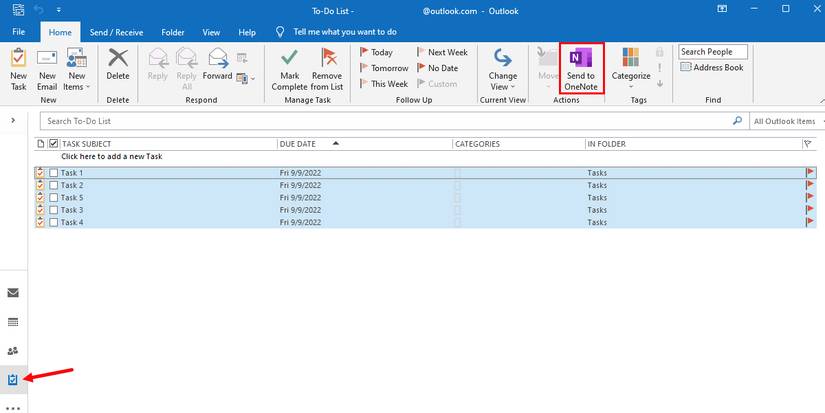Screen dimensions: 825x413
Task: Click Undo in the quick access toolbar
Action: coord(38,9)
